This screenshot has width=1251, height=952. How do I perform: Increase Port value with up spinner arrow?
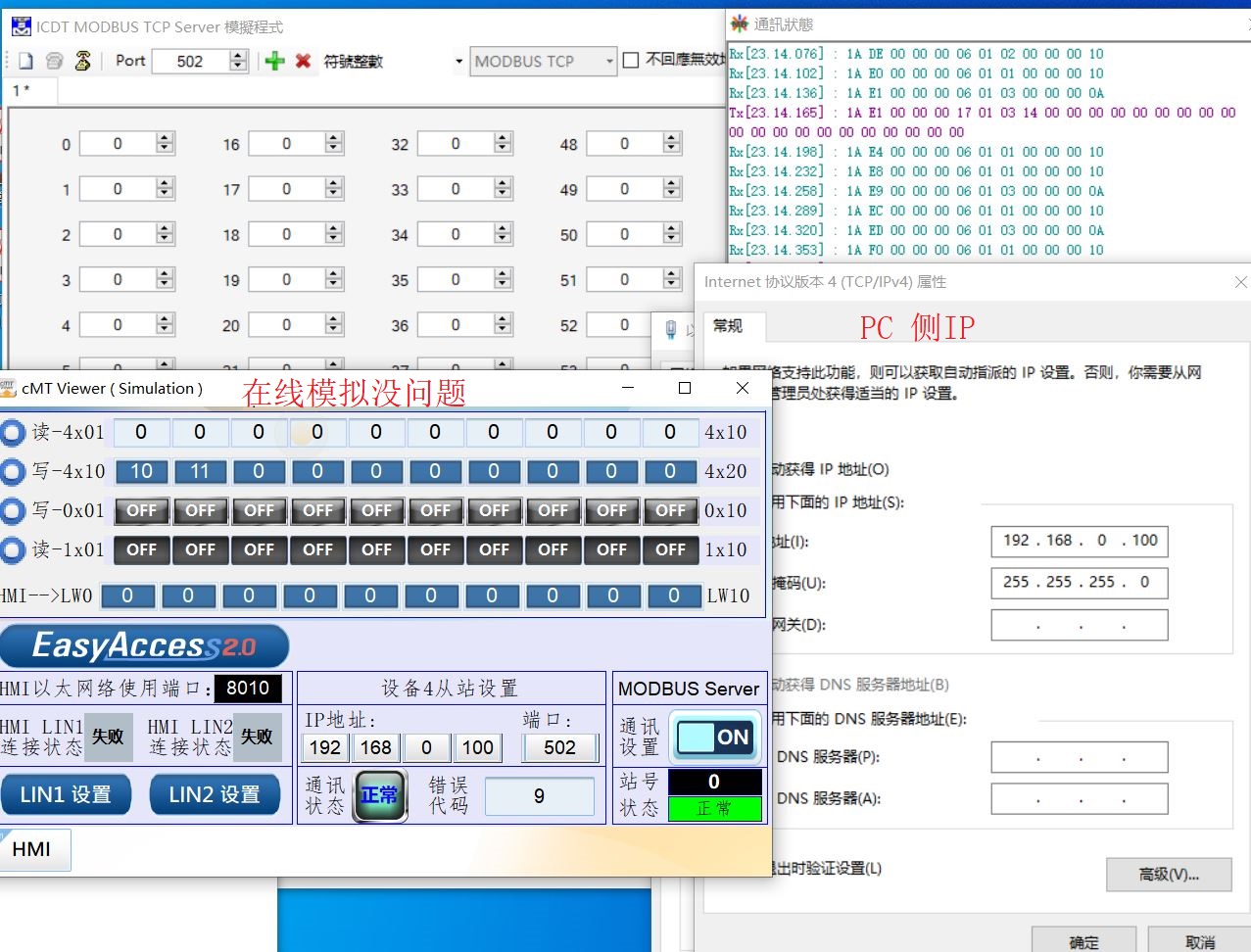click(x=238, y=56)
